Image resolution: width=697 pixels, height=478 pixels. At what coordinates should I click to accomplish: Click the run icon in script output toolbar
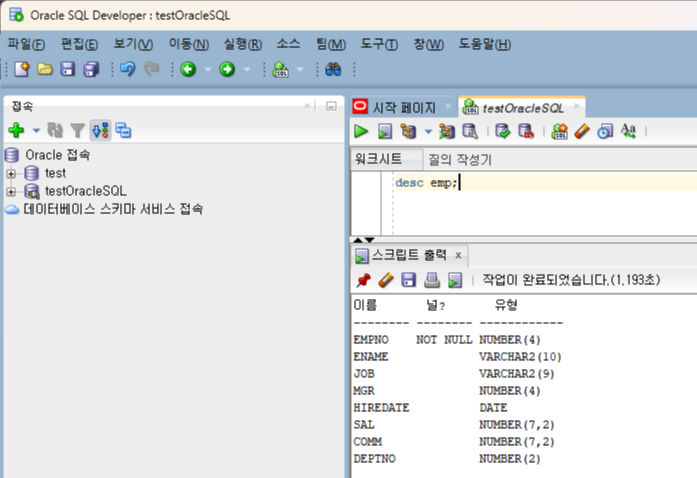point(455,280)
